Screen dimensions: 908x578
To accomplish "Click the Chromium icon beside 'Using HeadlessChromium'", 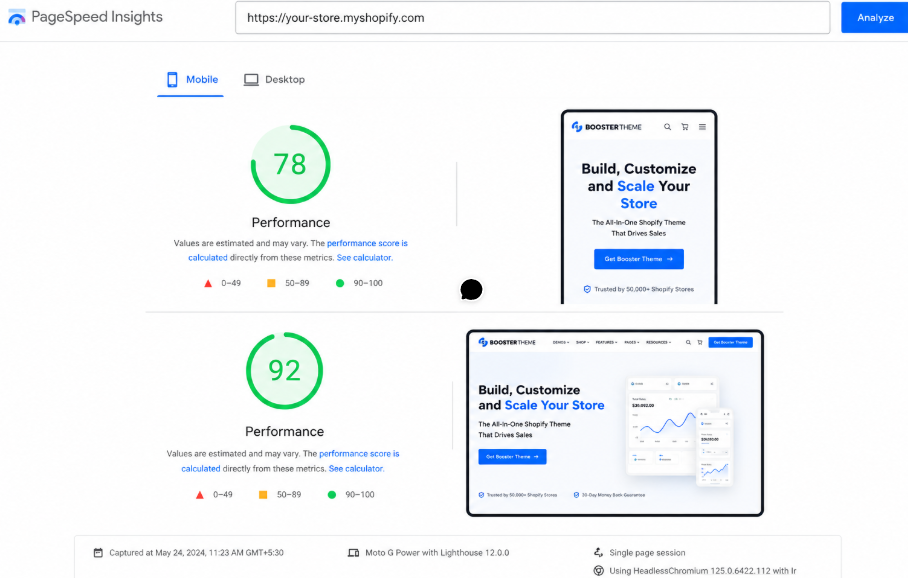I will (x=599, y=570).
